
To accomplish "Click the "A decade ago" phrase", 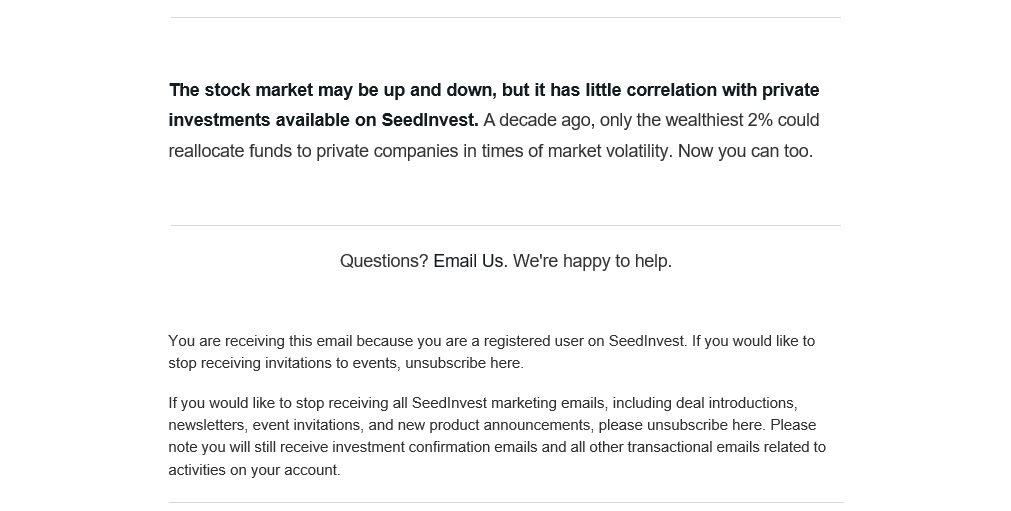I will pos(538,120).
